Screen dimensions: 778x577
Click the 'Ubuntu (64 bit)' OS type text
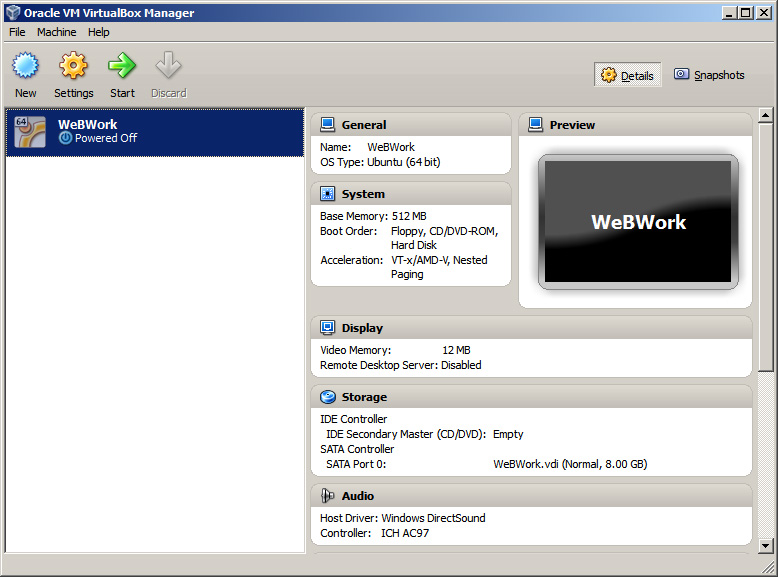click(403, 162)
